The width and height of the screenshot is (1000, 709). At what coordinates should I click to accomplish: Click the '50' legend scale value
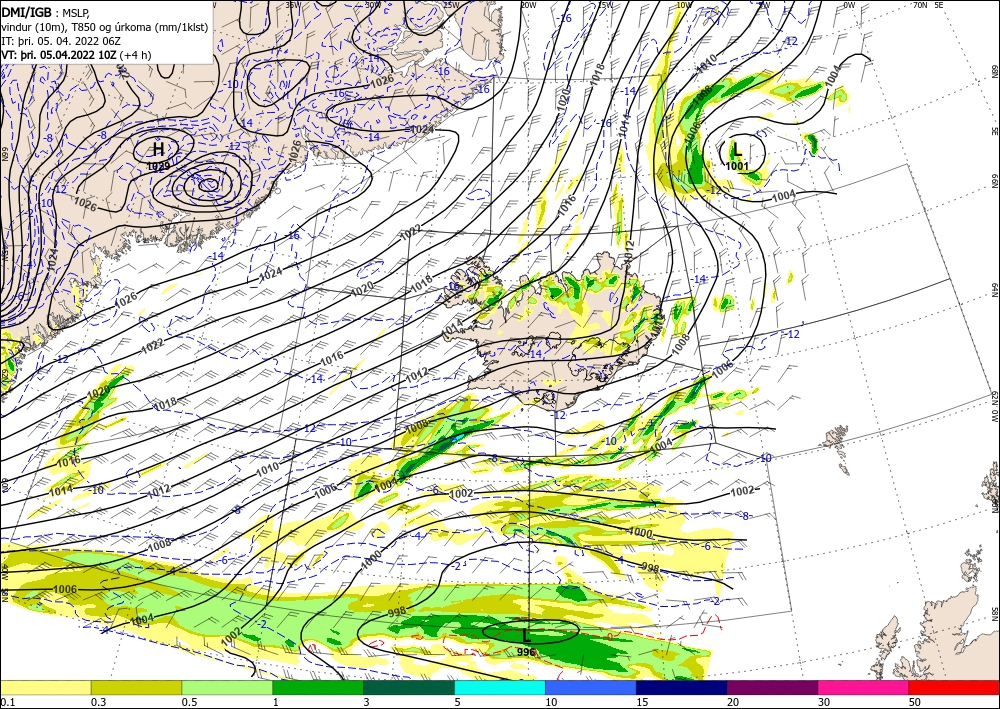[x=915, y=702]
